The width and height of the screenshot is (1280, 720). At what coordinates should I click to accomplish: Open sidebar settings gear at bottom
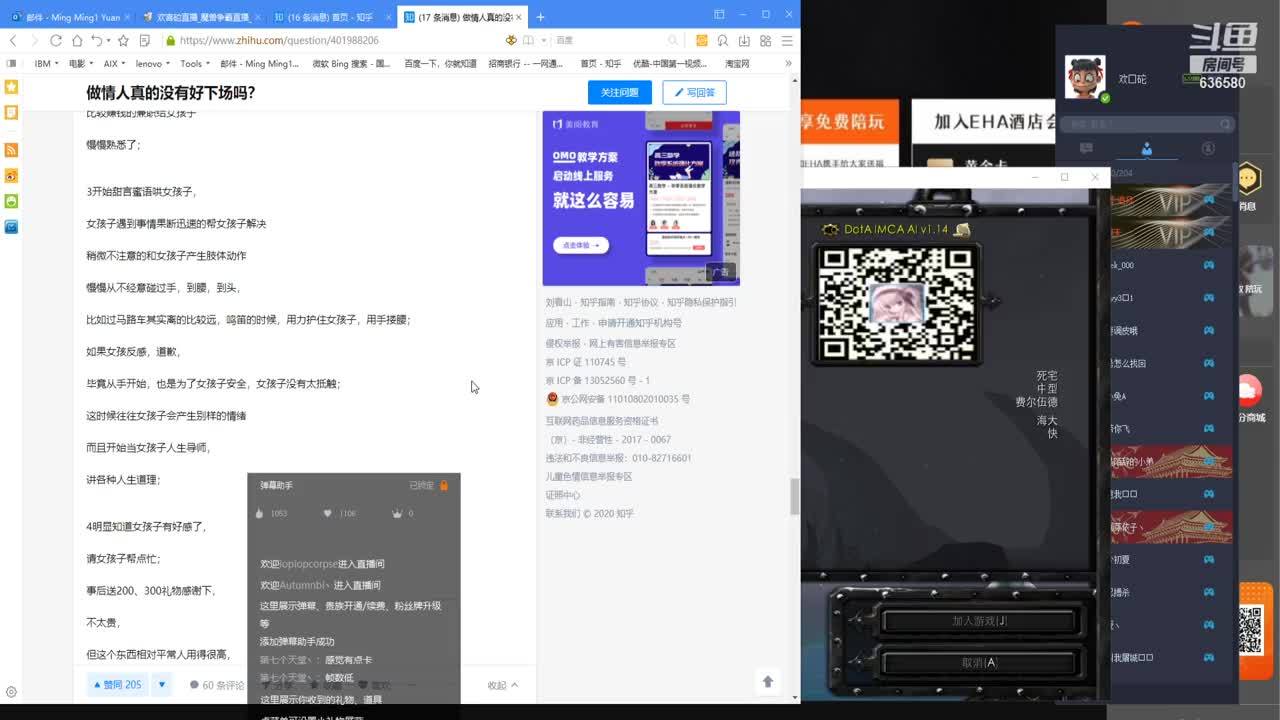[11, 692]
